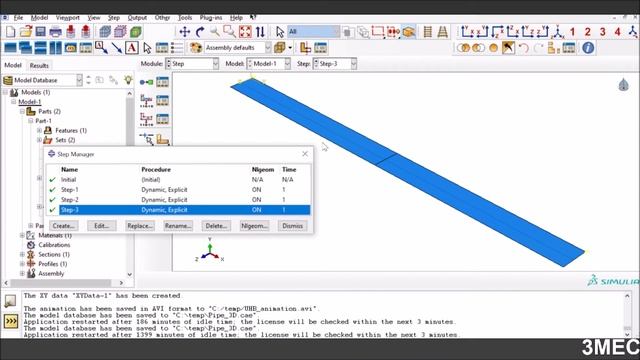
Task: Apply custom view 4
Action: [x=618, y=32]
